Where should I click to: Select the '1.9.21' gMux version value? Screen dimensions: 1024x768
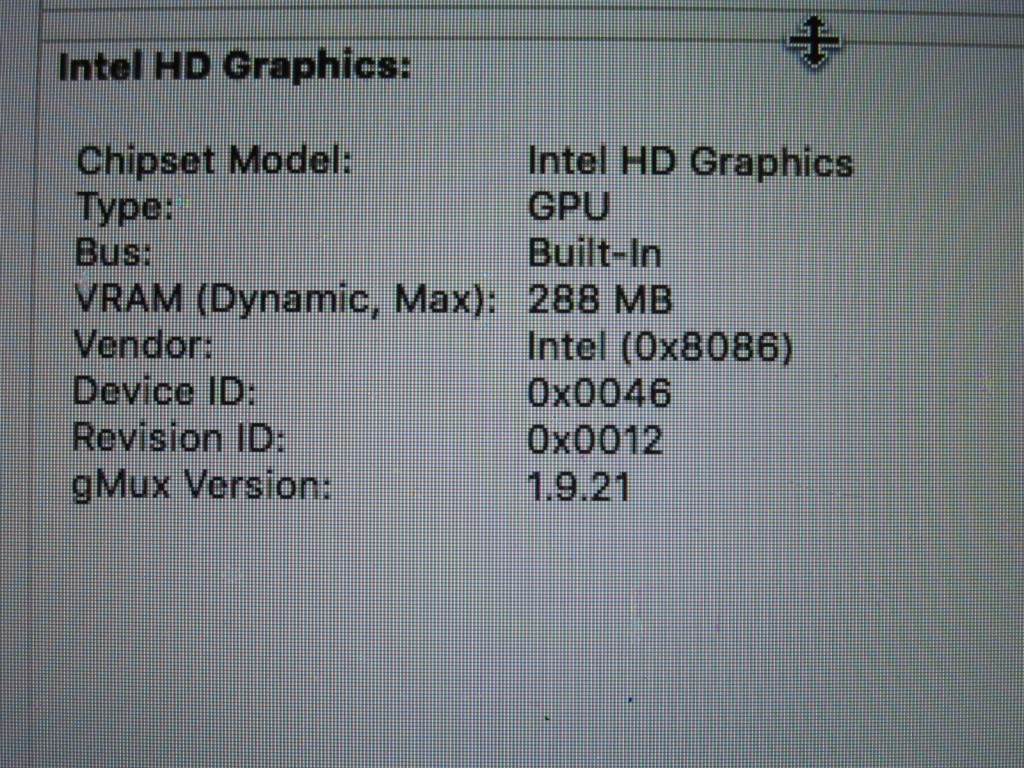point(579,487)
